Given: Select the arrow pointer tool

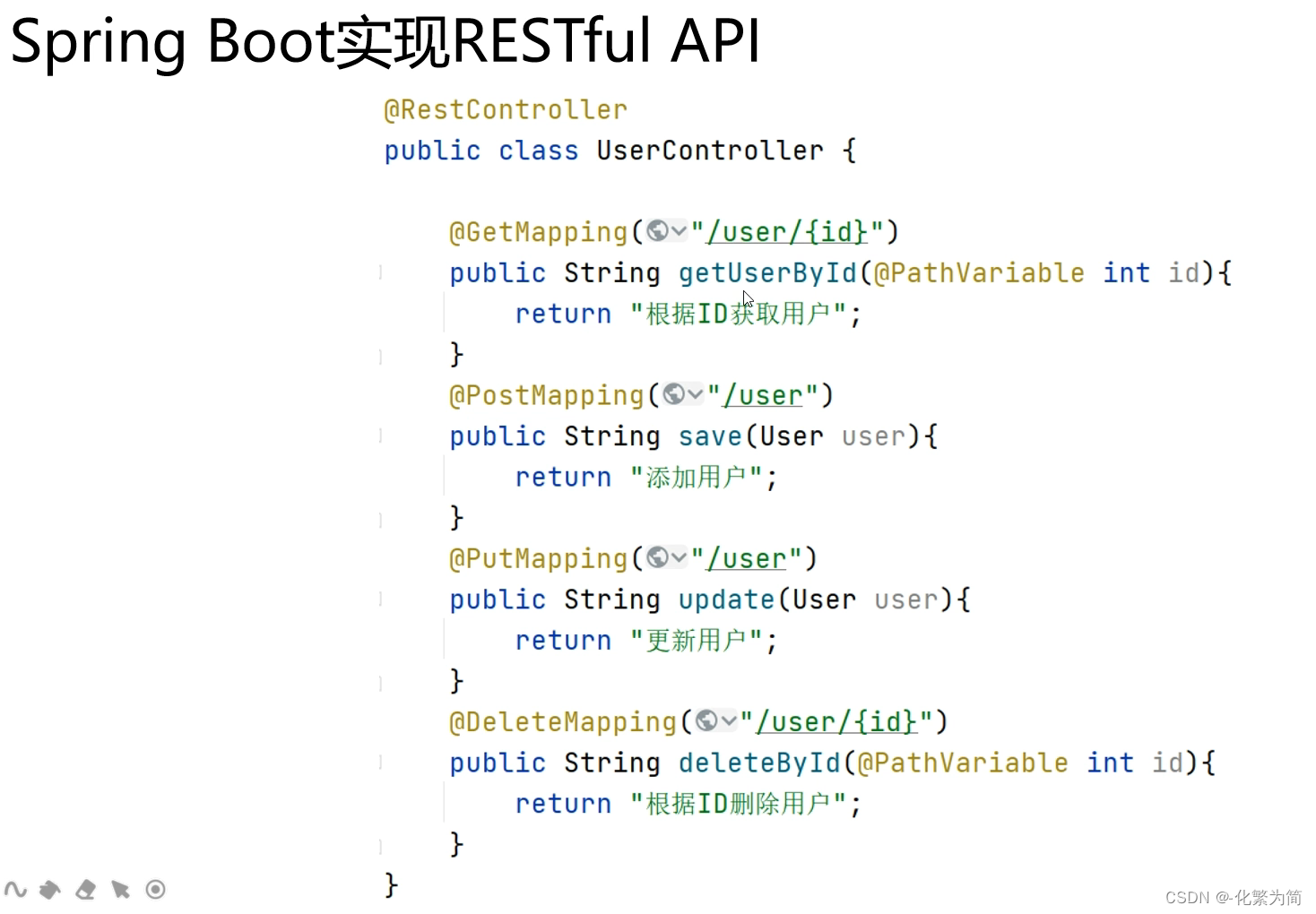Looking at the screenshot, I should coord(120,889).
